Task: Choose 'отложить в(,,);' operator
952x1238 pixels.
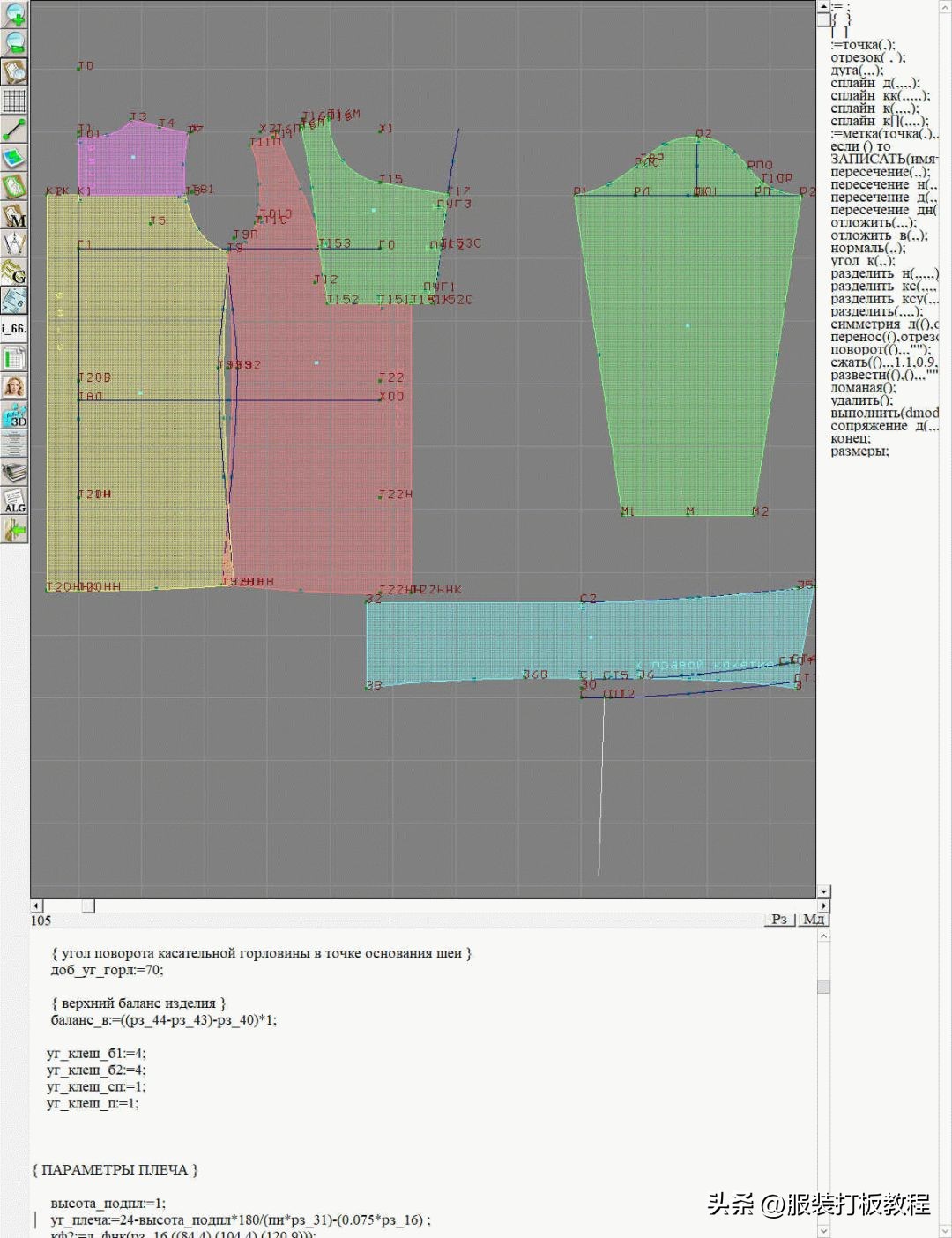Action: pyautogui.click(x=879, y=235)
